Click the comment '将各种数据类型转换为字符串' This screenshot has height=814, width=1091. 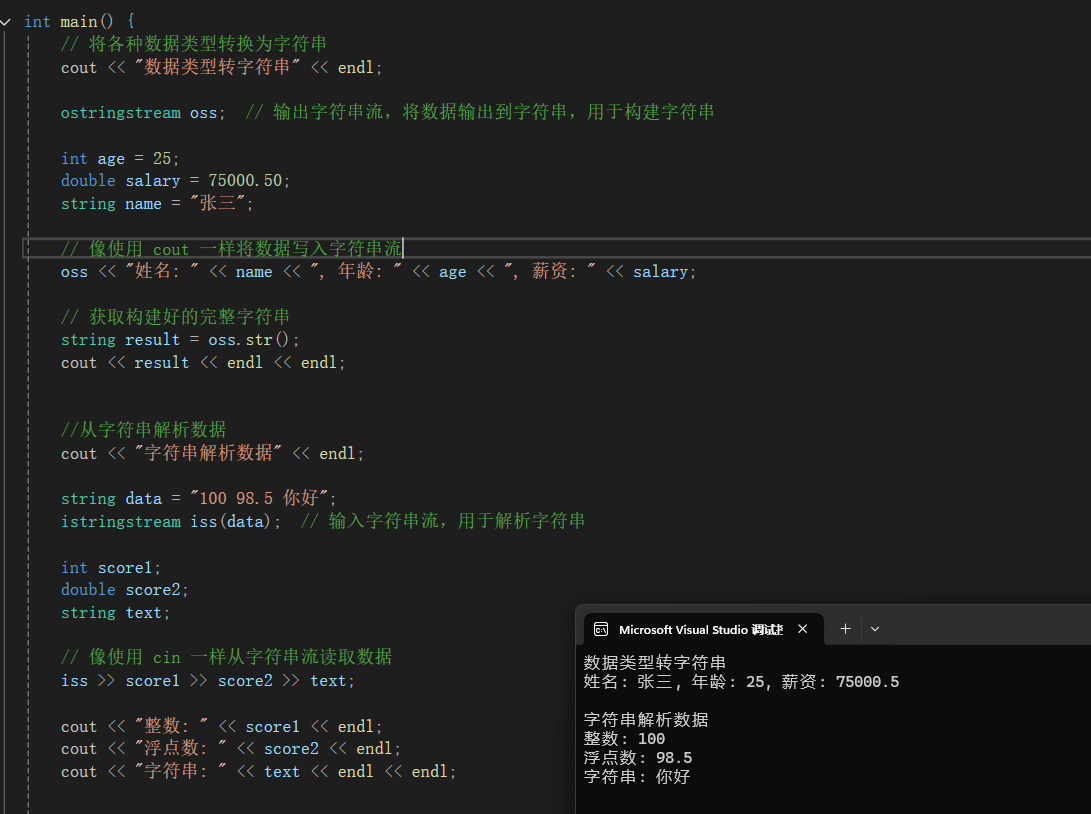193,44
